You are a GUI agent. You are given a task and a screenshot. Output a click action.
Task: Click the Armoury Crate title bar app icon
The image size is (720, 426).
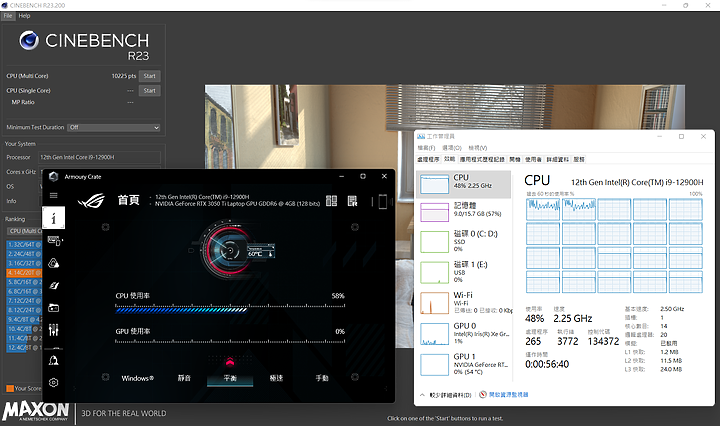tap(53, 176)
